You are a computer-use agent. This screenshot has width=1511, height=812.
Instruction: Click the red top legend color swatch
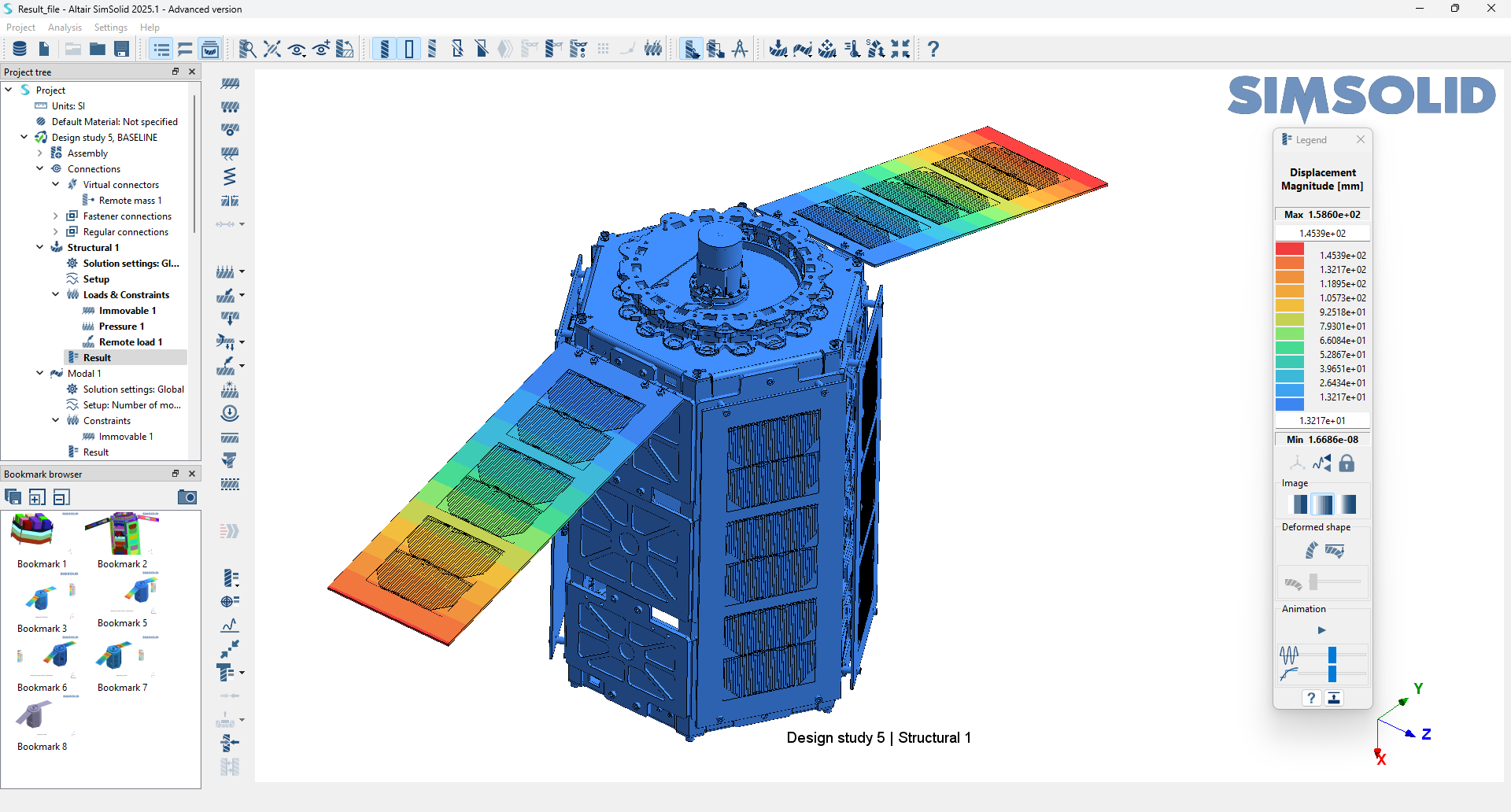click(1290, 249)
